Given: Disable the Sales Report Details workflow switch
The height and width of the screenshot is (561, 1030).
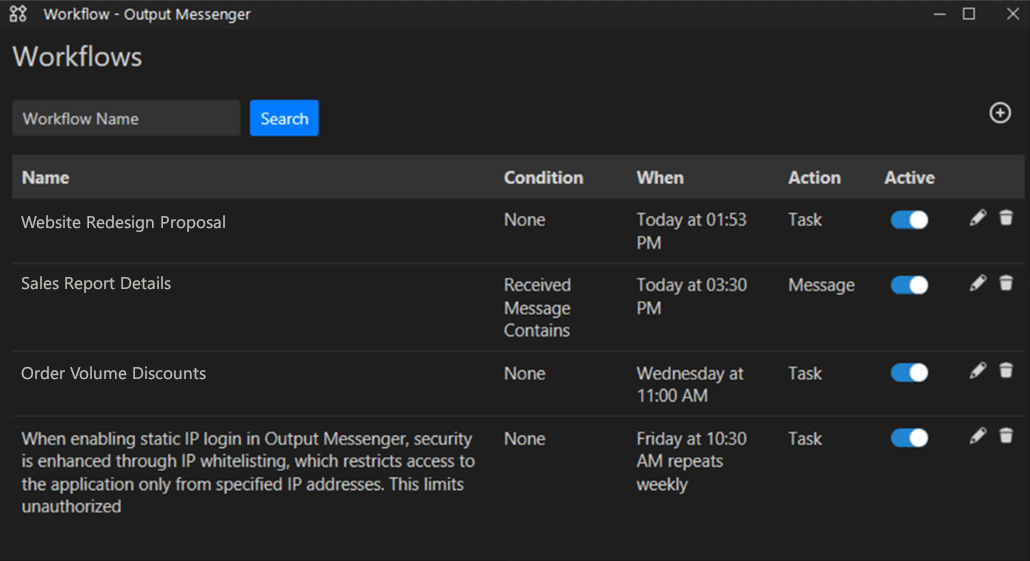Looking at the screenshot, I should pos(909,285).
